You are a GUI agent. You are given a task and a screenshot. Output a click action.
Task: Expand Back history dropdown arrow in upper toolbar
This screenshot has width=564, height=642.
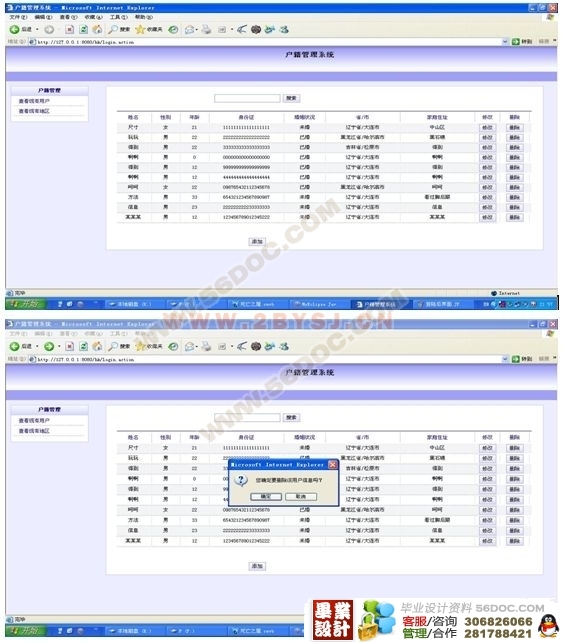[37, 29]
